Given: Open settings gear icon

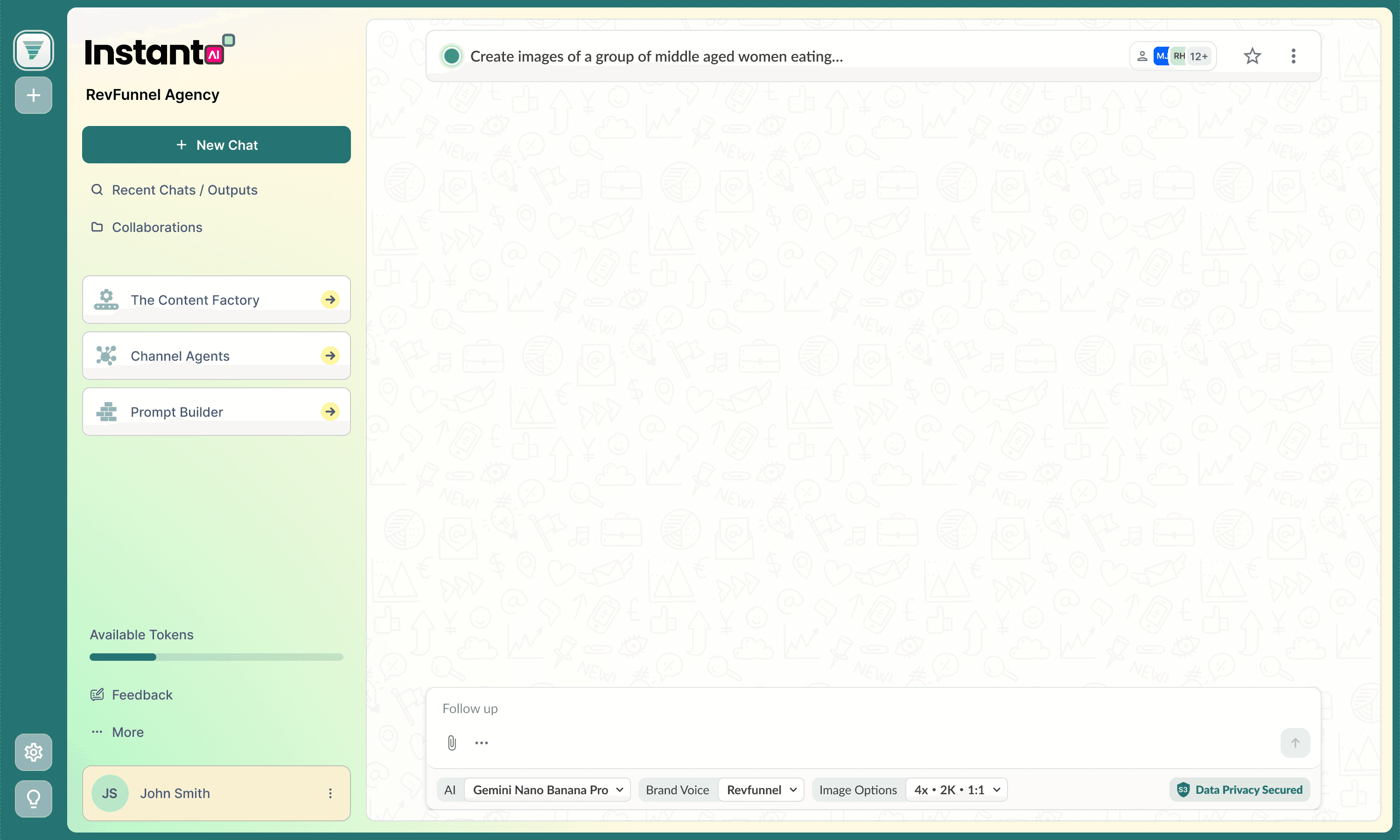Looking at the screenshot, I should click(34, 752).
